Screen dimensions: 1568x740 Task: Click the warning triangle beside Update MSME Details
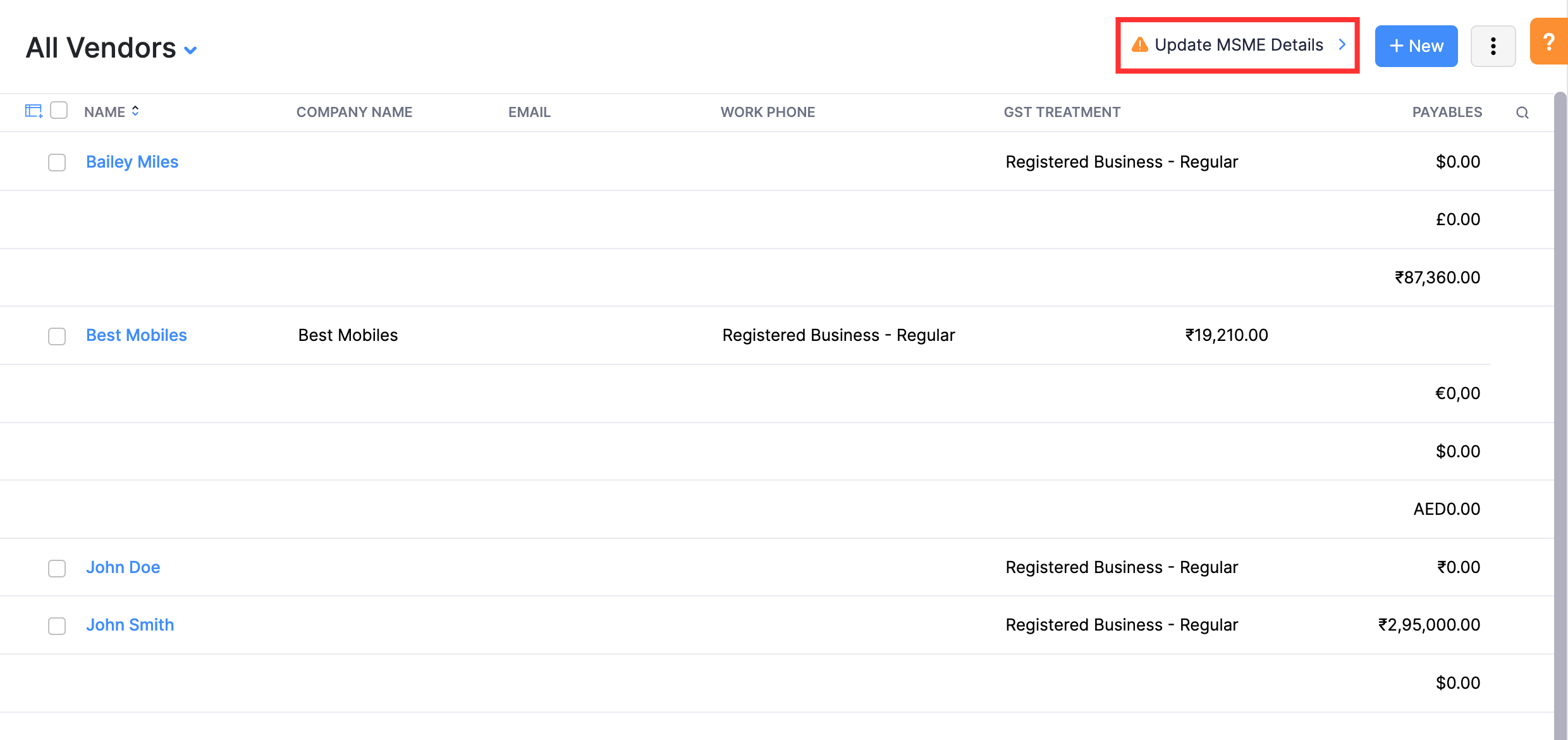click(x=1140, y=44)
